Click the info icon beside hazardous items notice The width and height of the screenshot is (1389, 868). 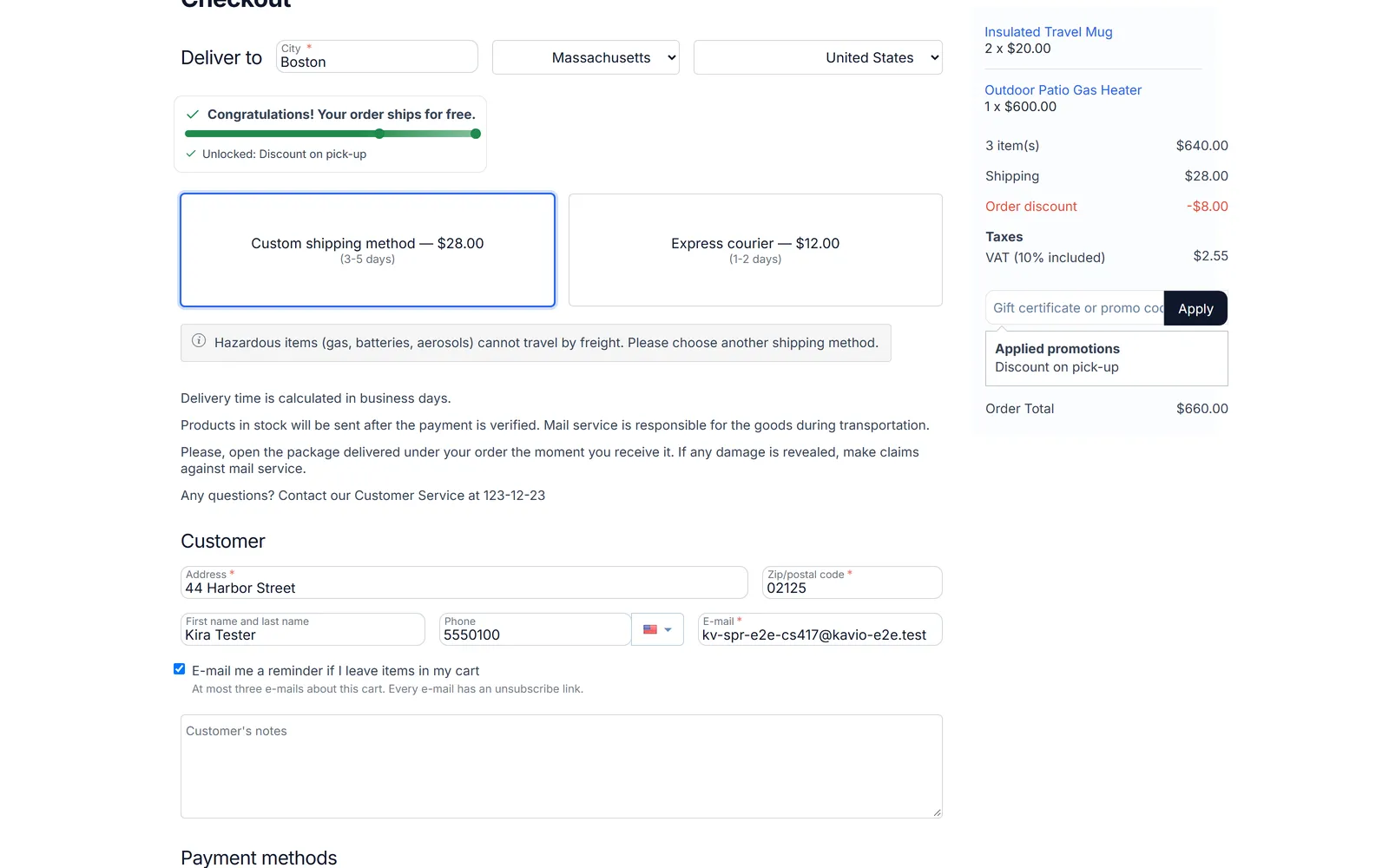[x=199, y=341]
